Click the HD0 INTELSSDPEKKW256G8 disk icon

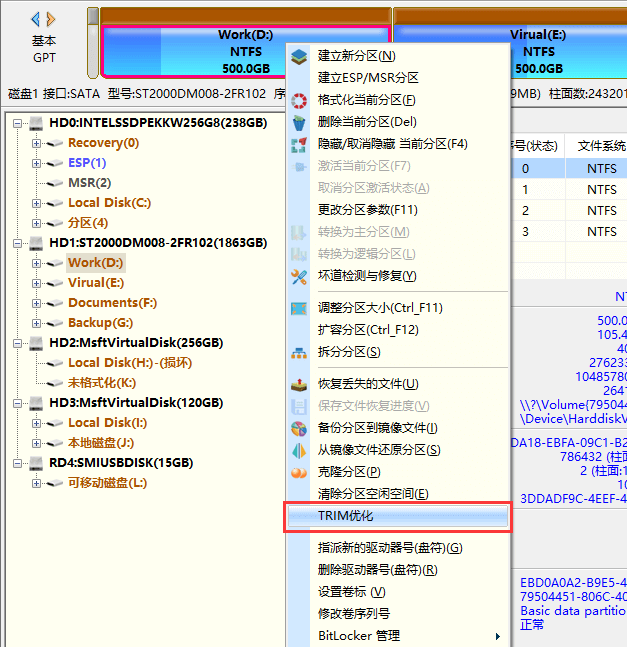tap(36, 123)
